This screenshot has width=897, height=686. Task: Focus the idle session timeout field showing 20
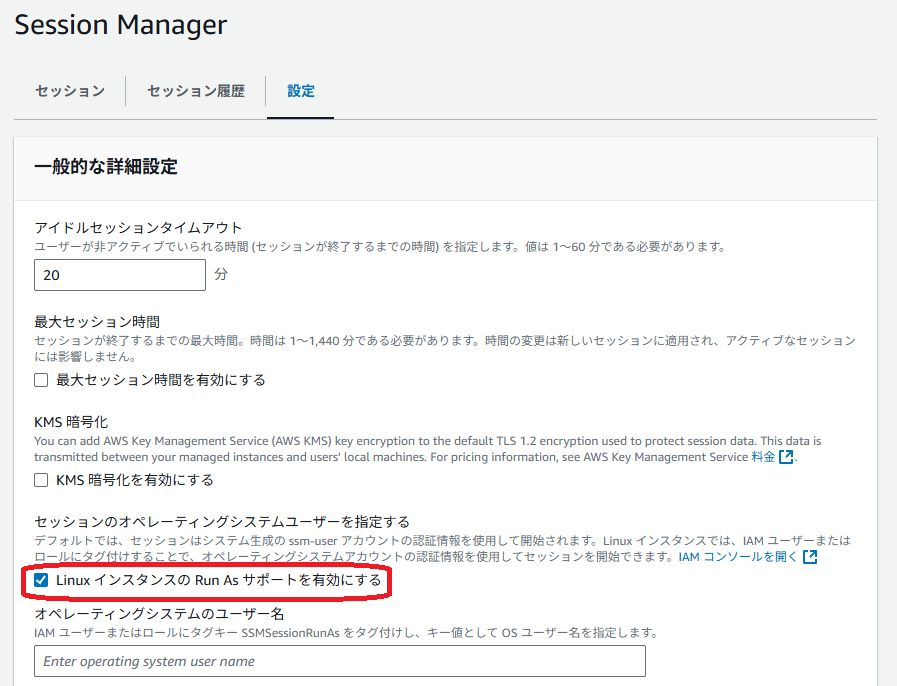(x=120, y=275)
